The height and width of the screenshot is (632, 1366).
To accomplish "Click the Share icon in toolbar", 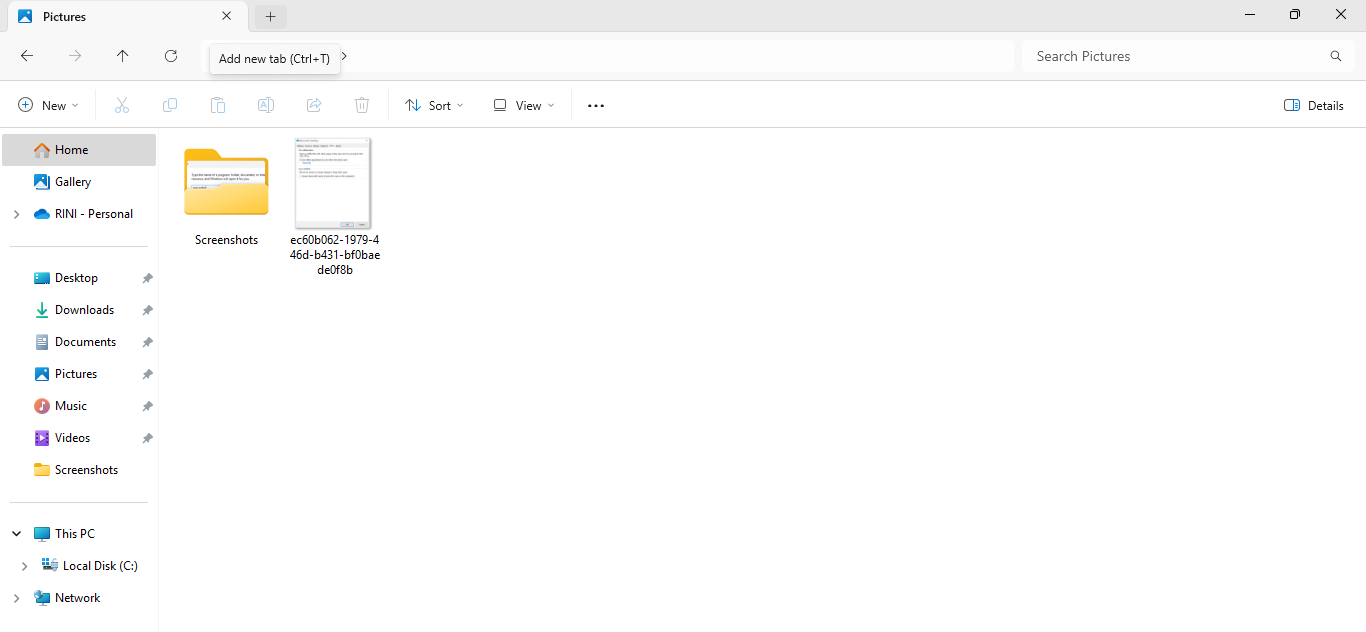I will pos(314,105).
